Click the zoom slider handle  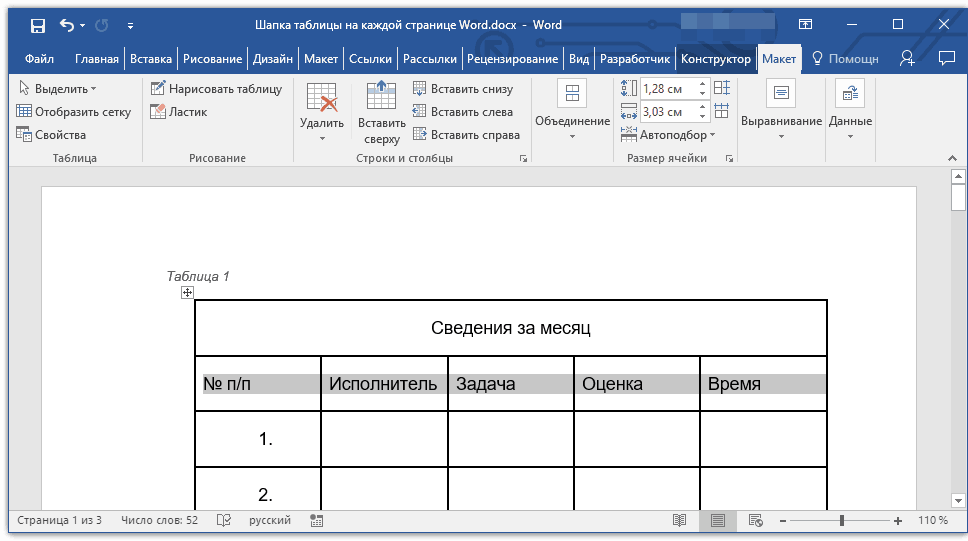842,521
